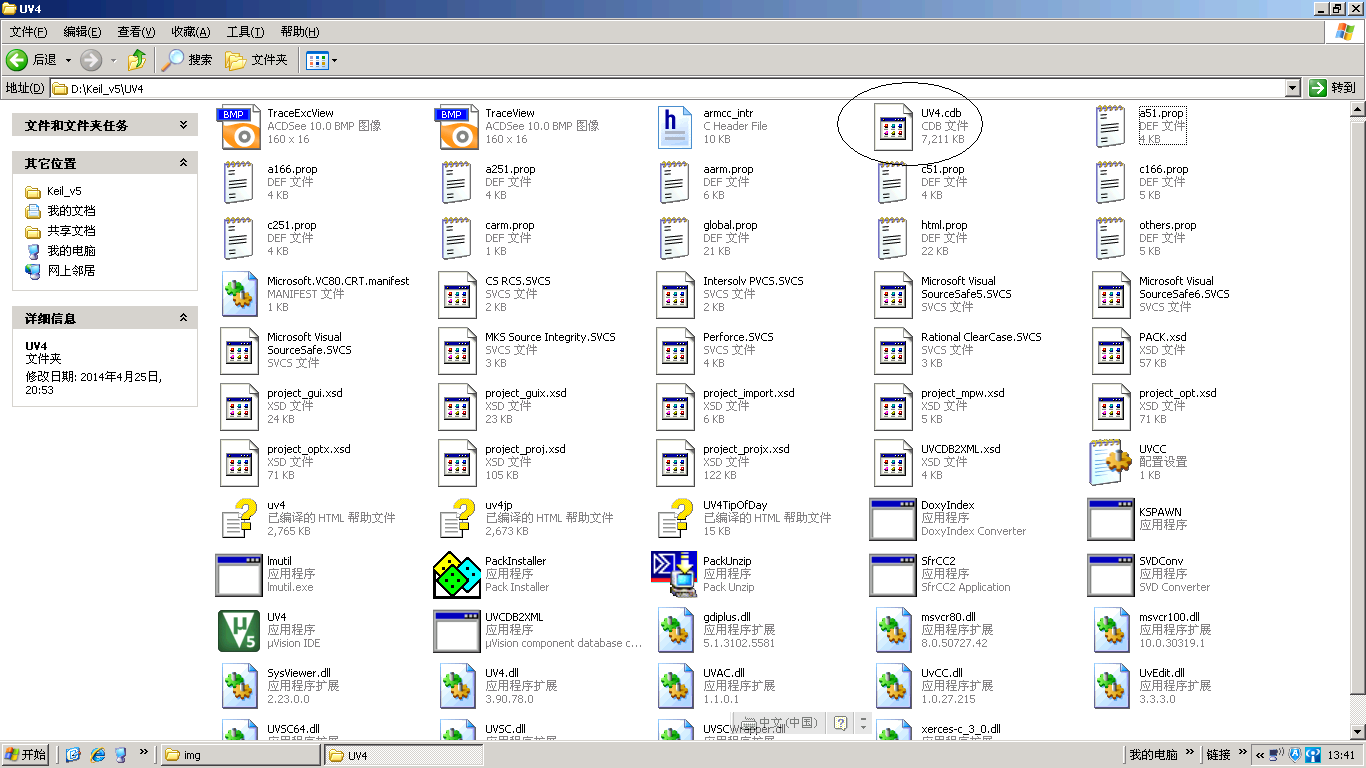Select the PackInstaller application icon

457,574
